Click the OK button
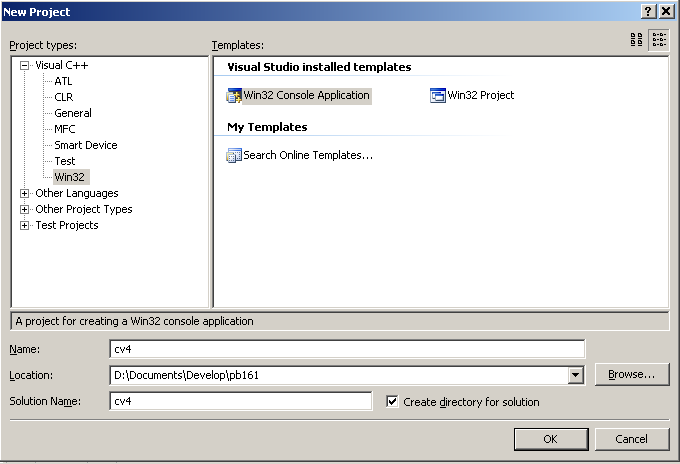Viewport: 680px width, 464px height. 551,439
